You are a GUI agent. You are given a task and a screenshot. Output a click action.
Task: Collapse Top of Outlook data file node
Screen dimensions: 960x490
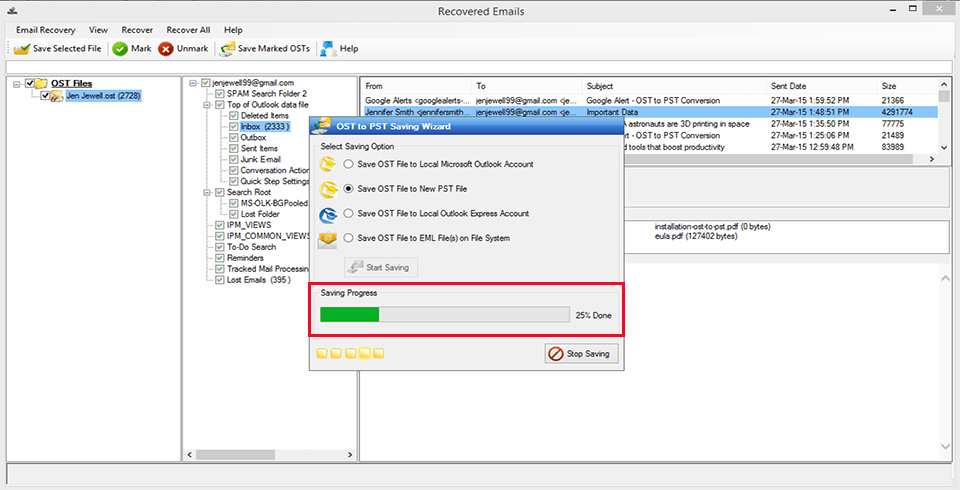208,105
